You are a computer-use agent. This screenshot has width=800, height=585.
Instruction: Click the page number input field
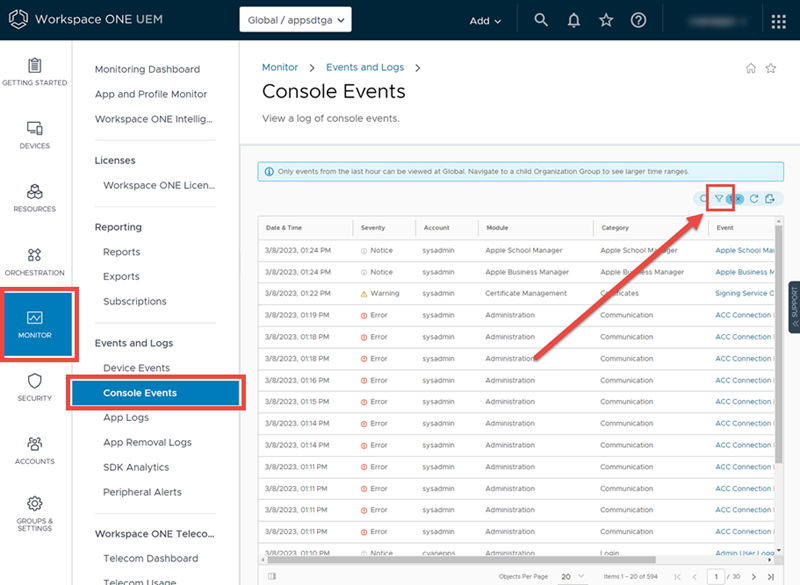click(716, 576)
